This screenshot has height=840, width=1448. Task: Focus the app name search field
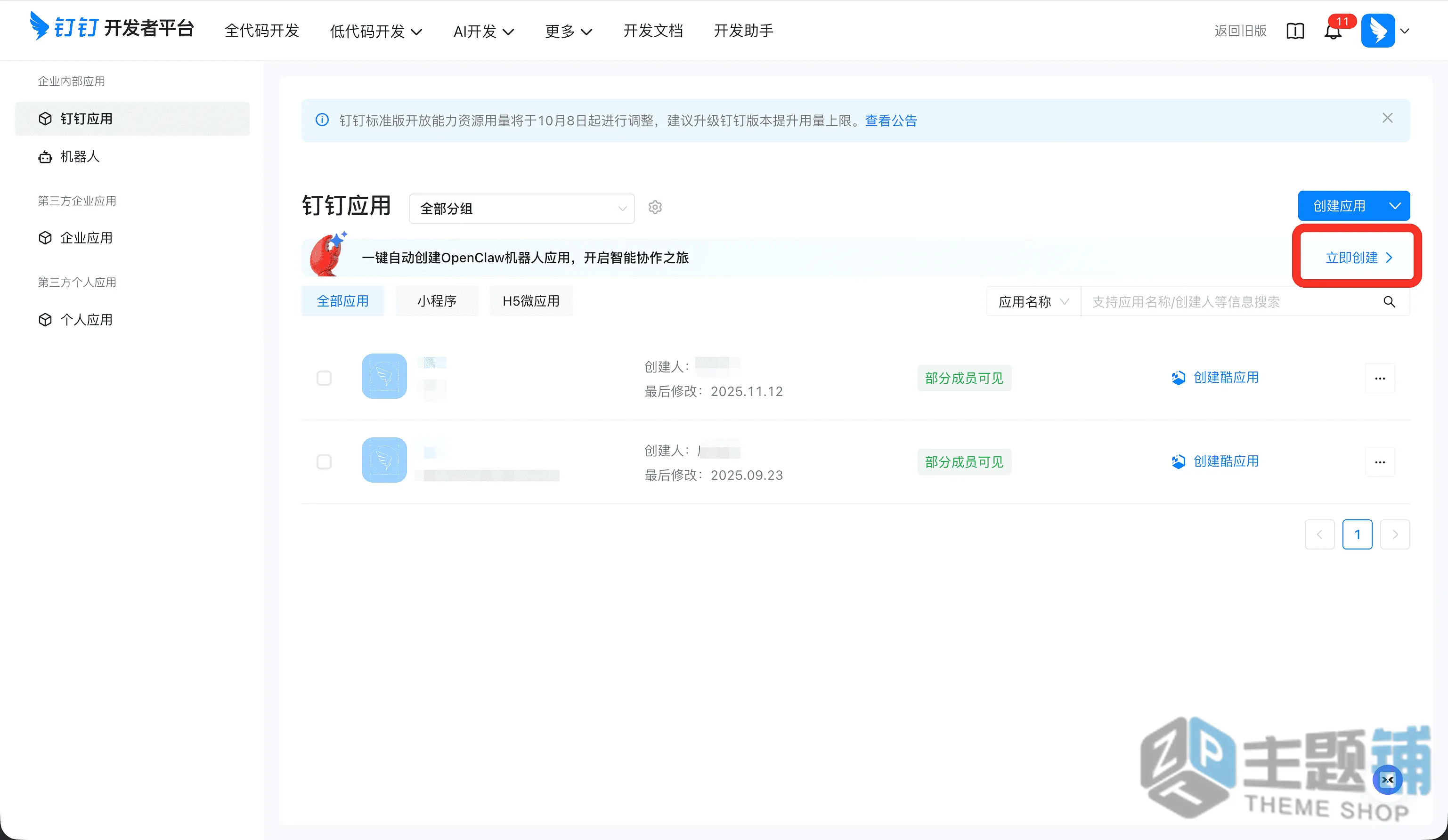click(1229, 302)
